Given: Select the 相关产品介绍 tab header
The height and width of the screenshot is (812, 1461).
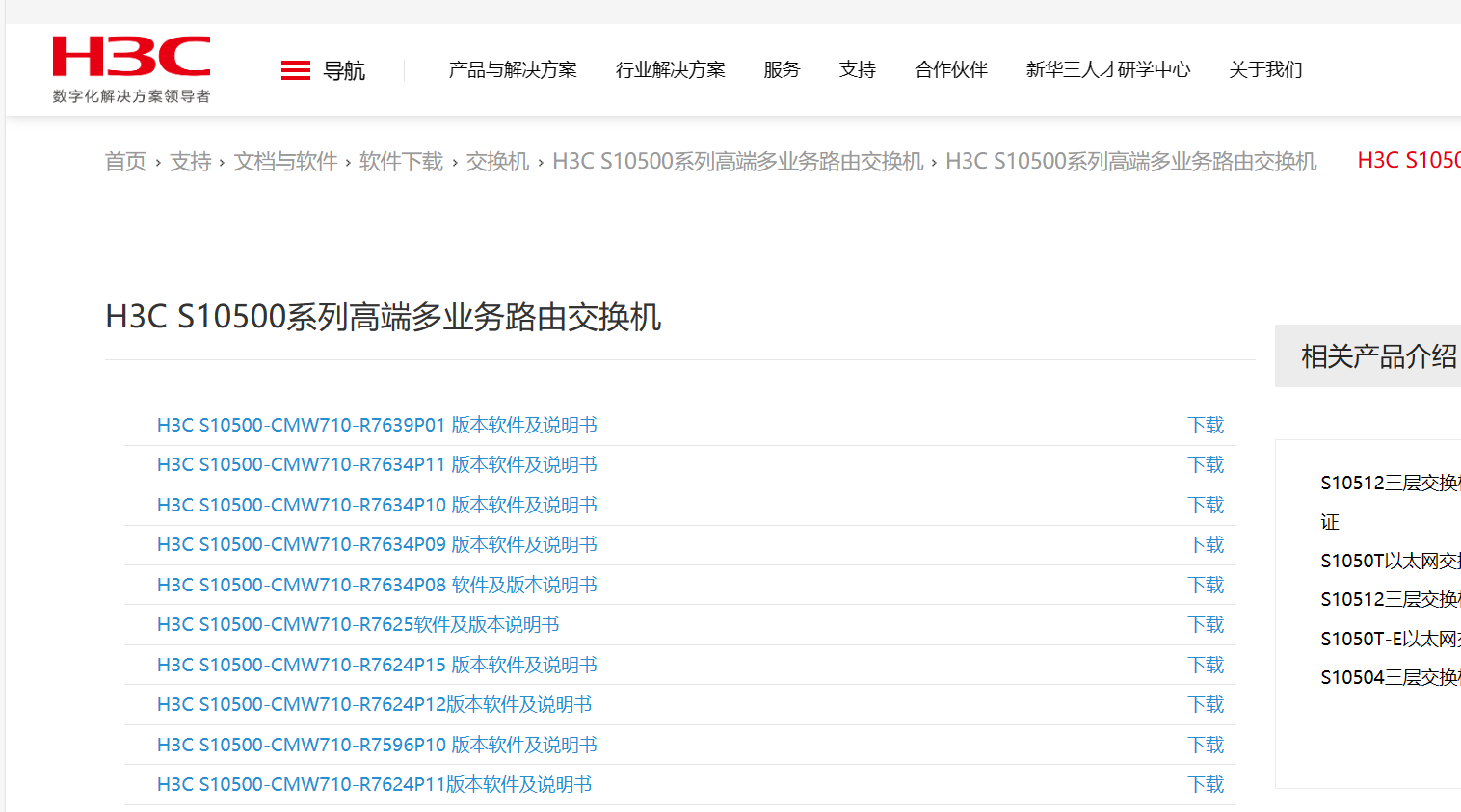Looking at the screenshot, I should click(x=1368, y=356).
